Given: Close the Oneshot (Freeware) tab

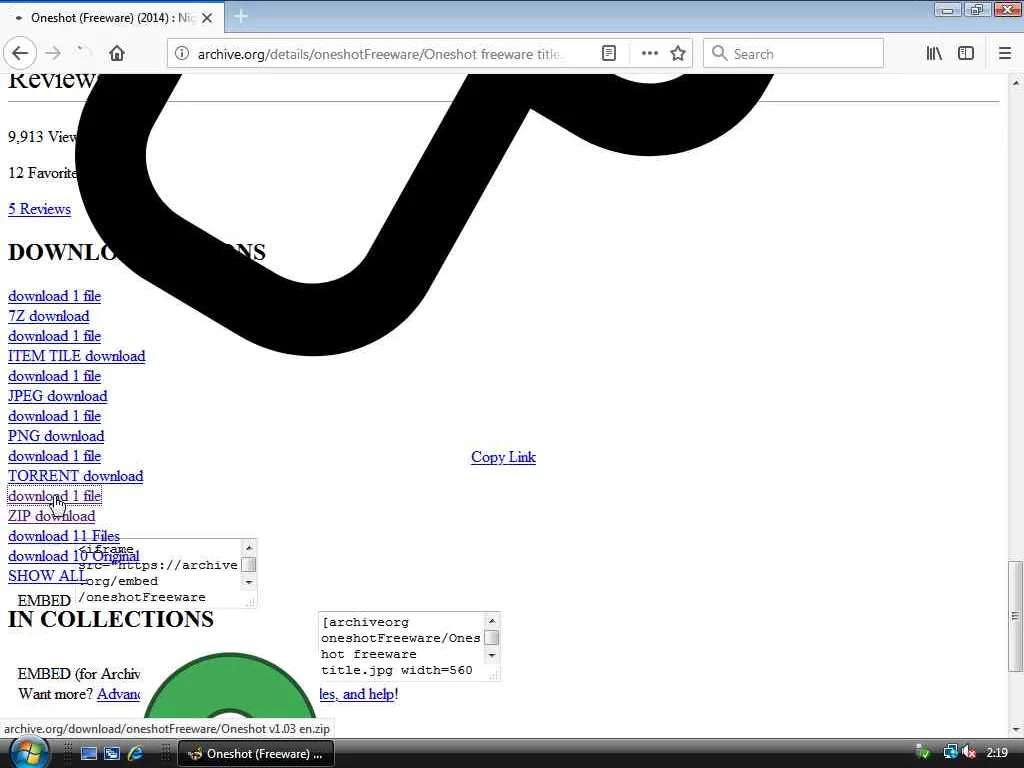Looking at the screenshot, I should (207, 18).
